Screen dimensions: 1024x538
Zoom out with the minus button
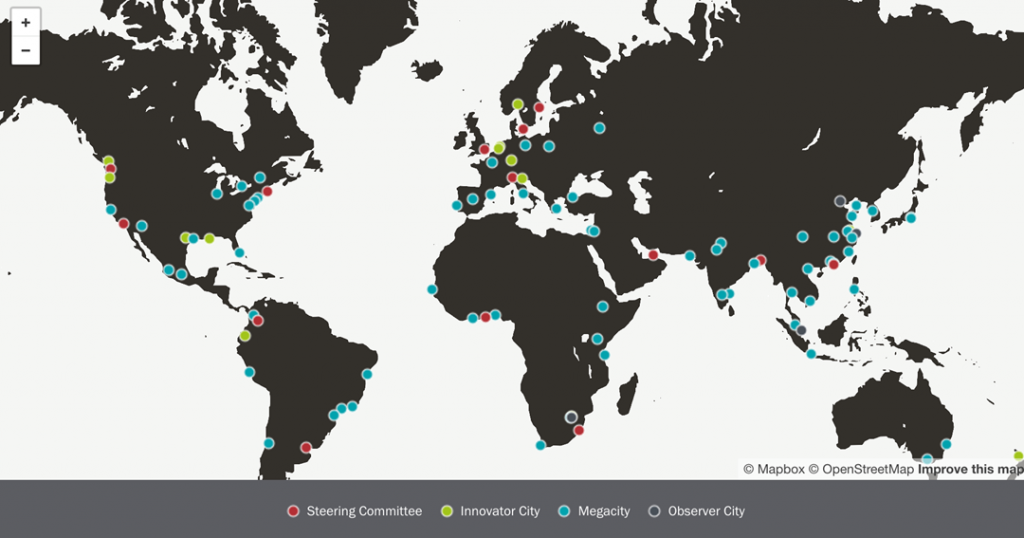tap(25, 50)
